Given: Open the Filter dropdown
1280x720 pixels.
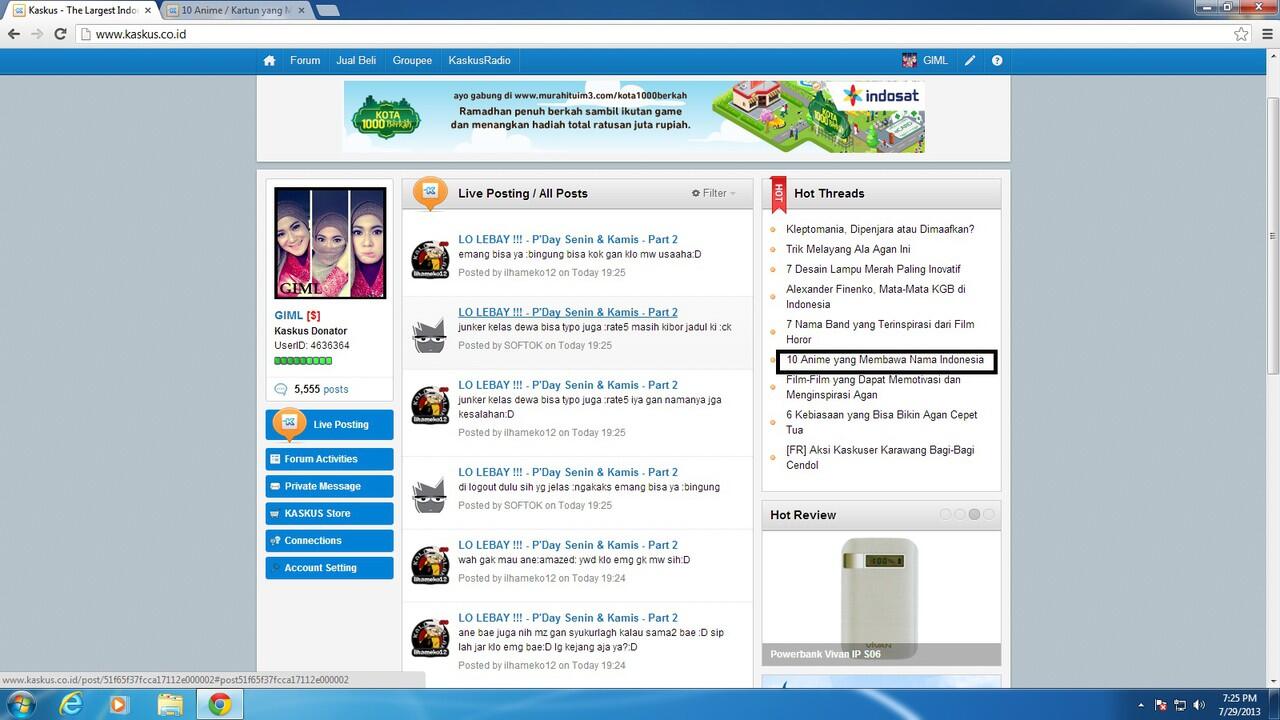Looking at the screenshot, I should pos(714,193).
